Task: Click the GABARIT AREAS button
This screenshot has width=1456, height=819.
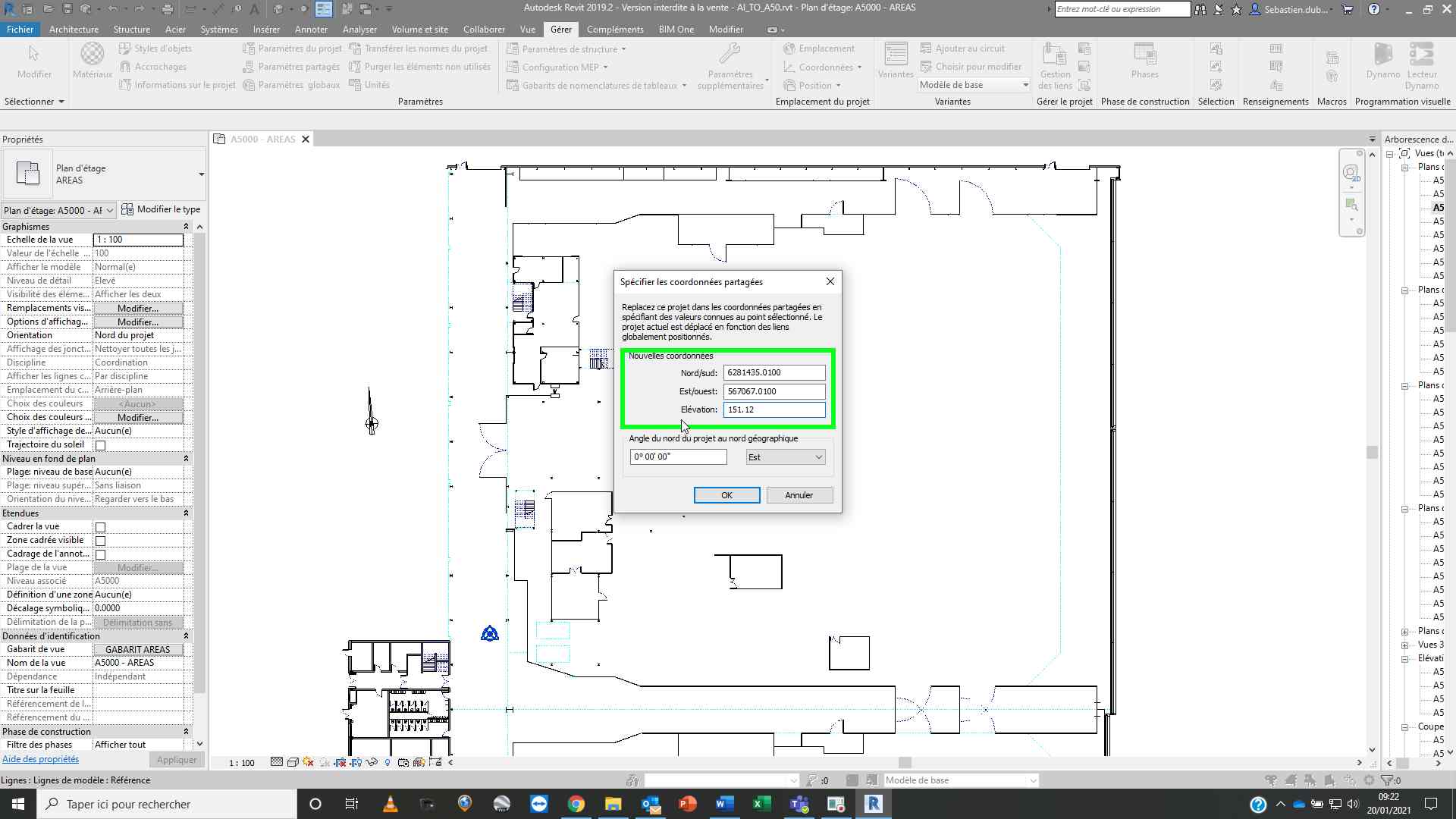Action: pyautogui.click(x=138, y=650)
